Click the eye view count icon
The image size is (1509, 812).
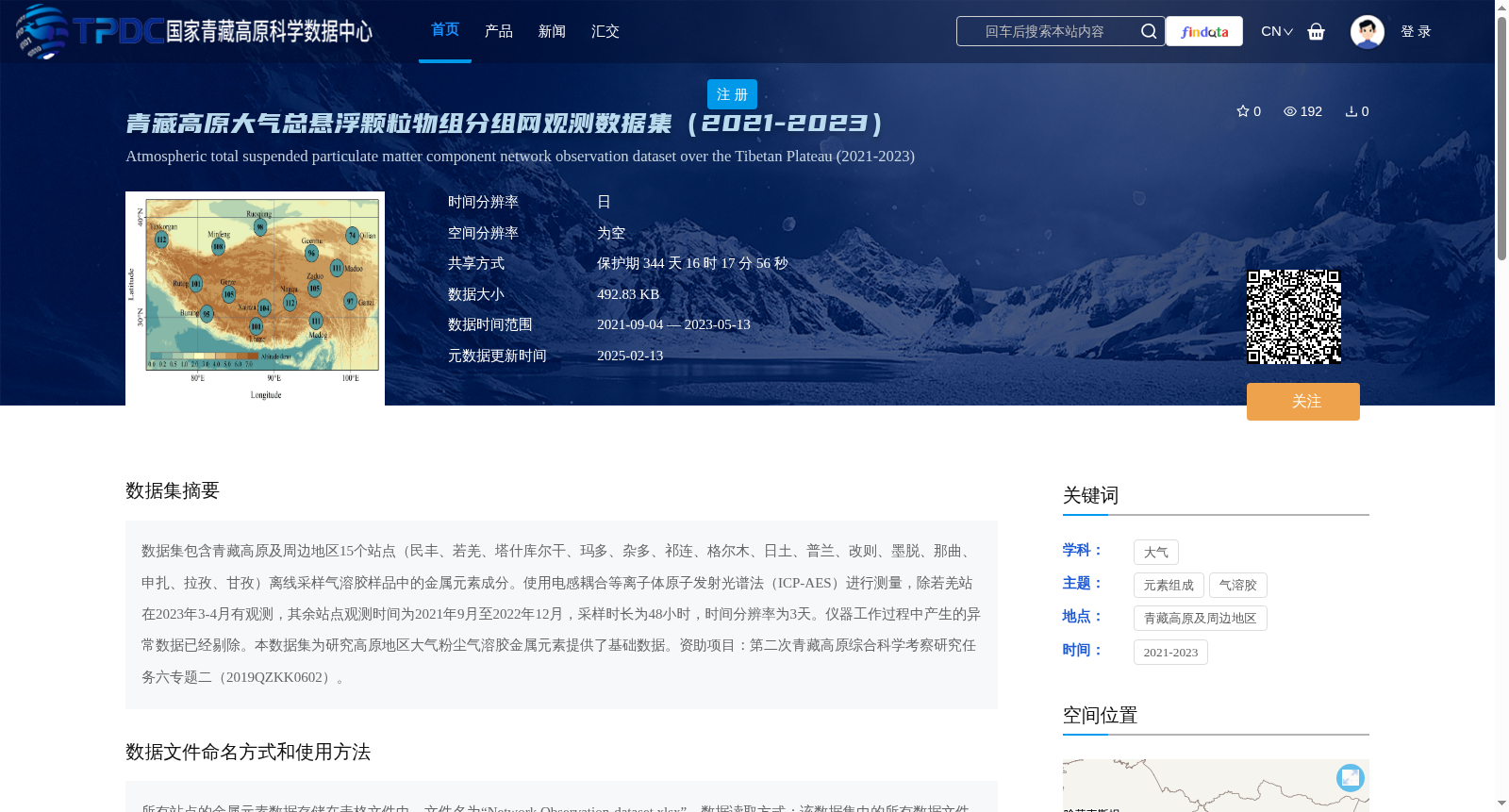click(x=1290, y=111)
